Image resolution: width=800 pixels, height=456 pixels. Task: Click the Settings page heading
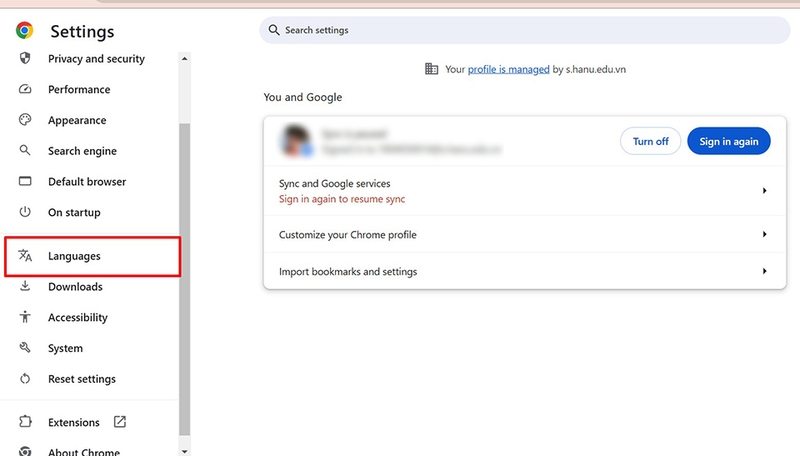(x=82, y=32)
